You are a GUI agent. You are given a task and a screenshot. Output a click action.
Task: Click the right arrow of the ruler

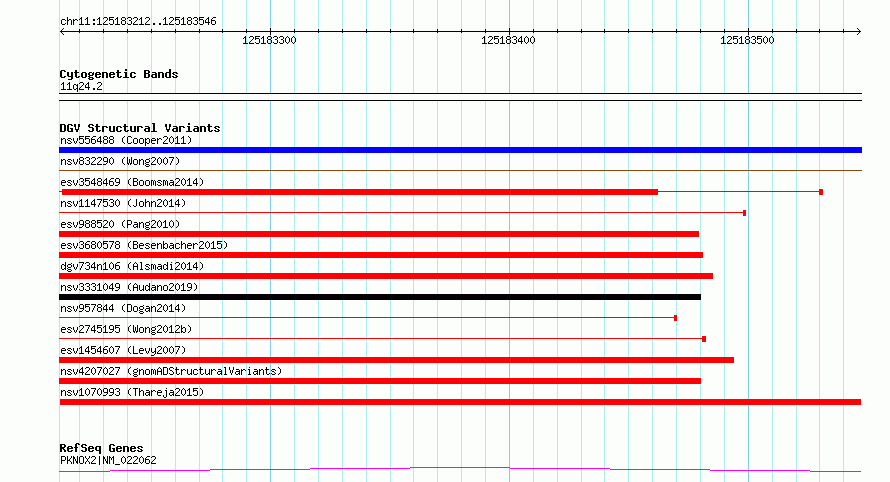(x=858, y=32)
